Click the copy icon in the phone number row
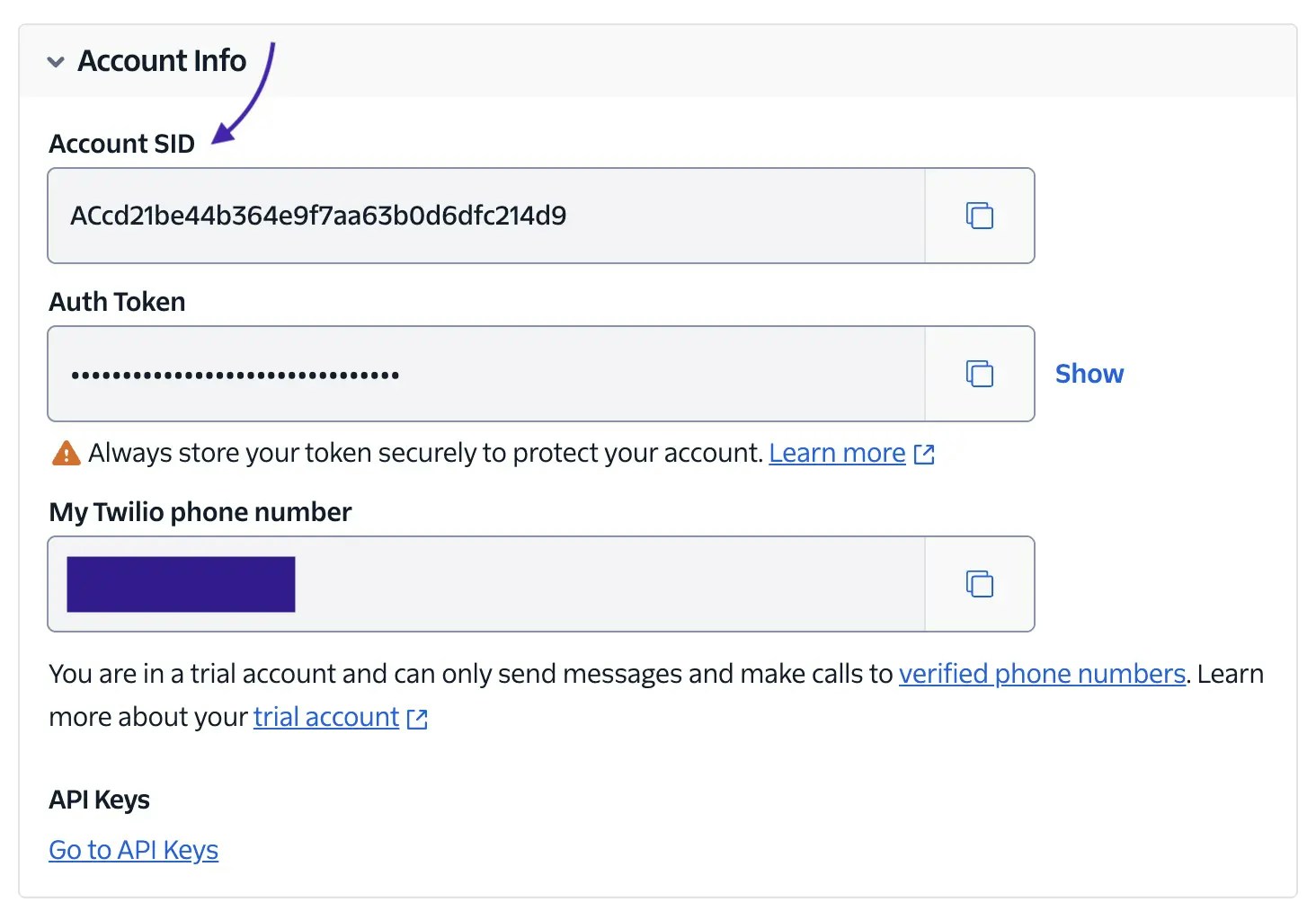The height and width of the screenshot is (911, 1316). click(979, 584)
